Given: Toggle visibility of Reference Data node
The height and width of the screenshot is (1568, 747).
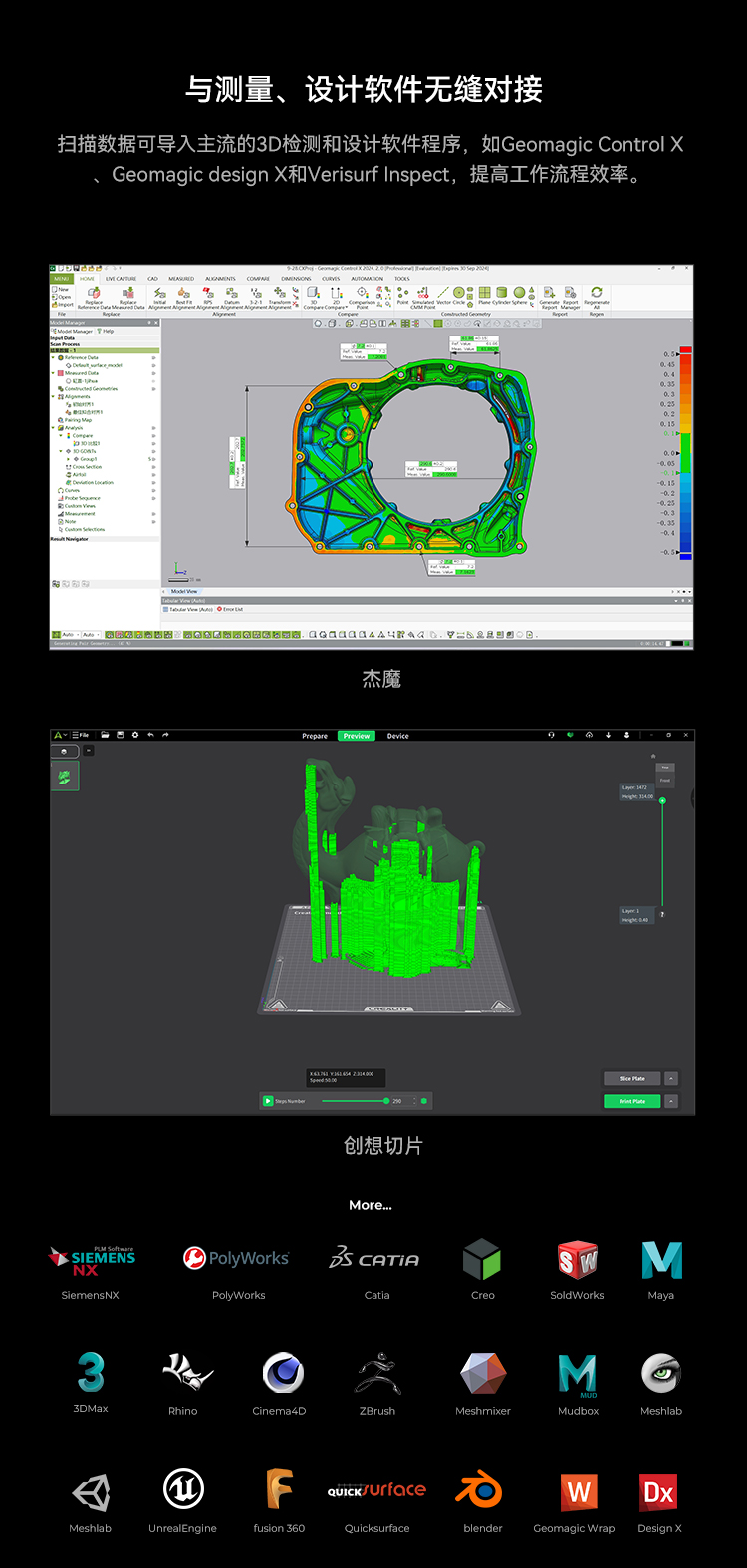Looking at the screenshot, I should click(153, 357).
